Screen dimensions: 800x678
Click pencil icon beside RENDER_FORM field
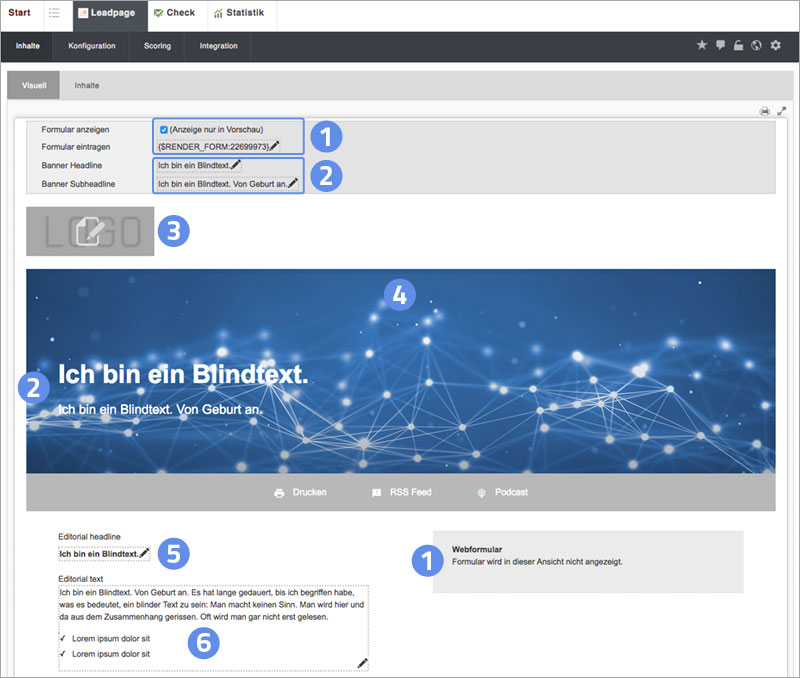click(275, 146)
